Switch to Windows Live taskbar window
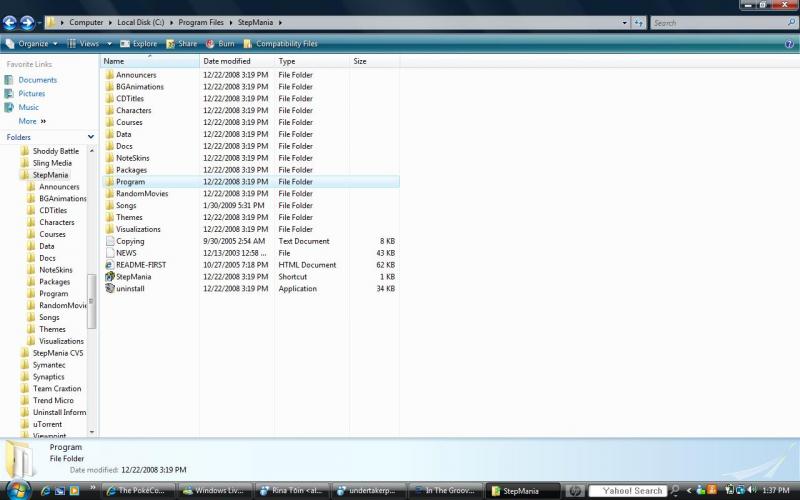The width and height of the screenshot is (800, 500). [x=215, y=491]
